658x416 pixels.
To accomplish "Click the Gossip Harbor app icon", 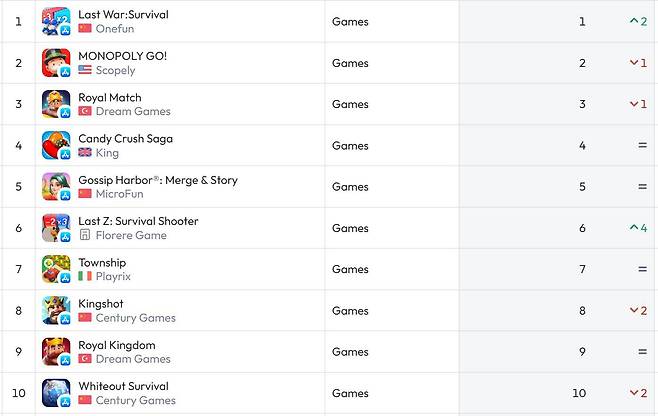I will 56,186.
